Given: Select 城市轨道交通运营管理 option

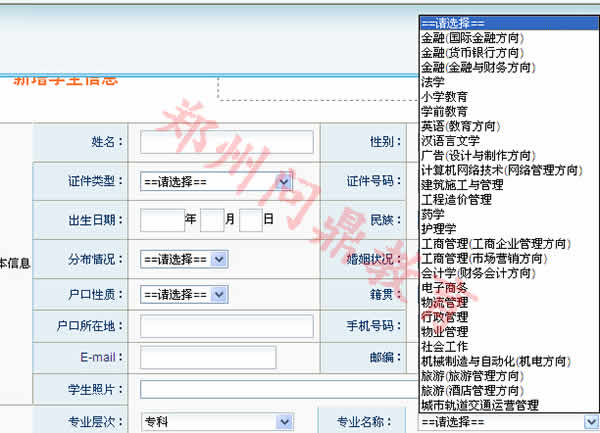Looking at the screenshot, I should point(479,405).
